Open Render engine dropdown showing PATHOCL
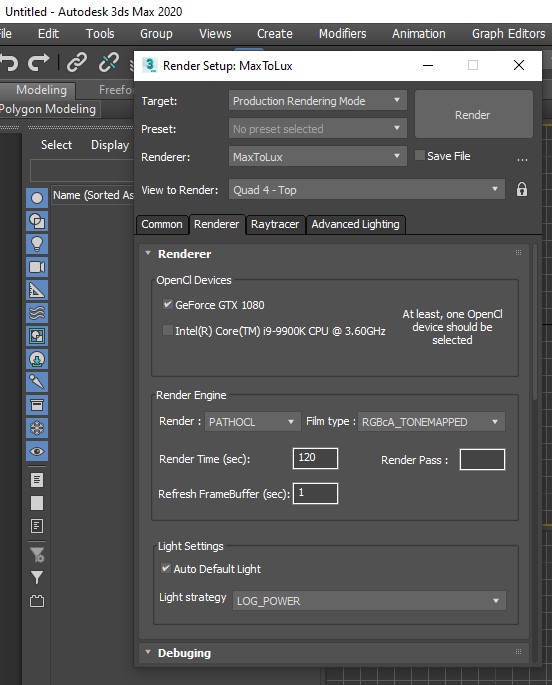The width and height of the screenshot is (552, 685). (252, 422)
